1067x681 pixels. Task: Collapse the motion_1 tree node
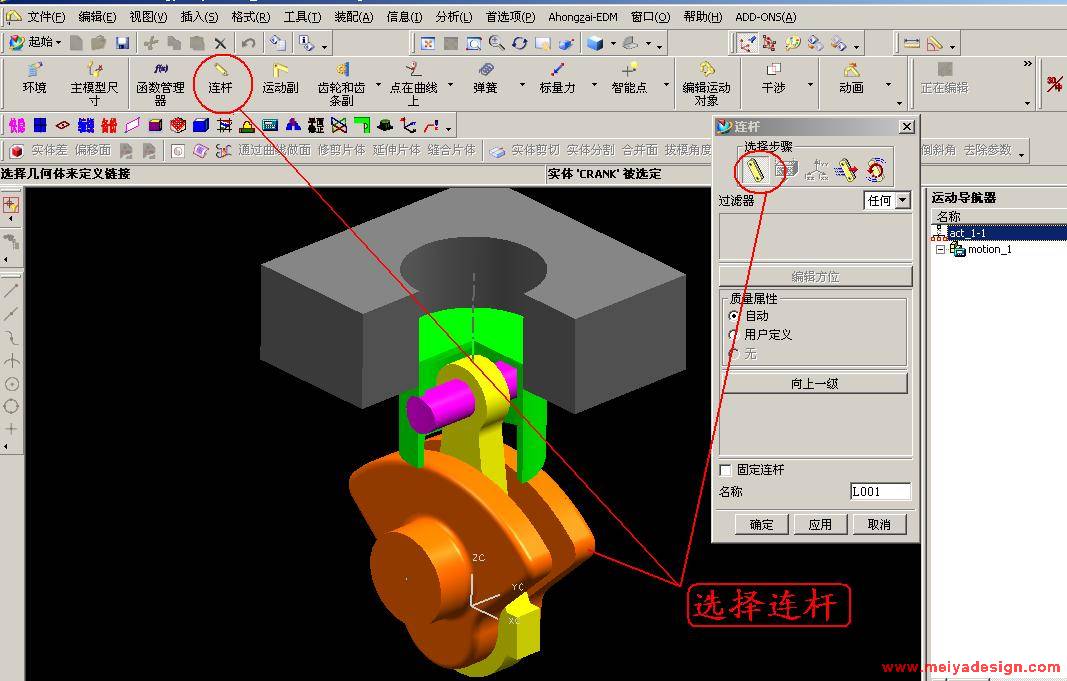[941, 250]
